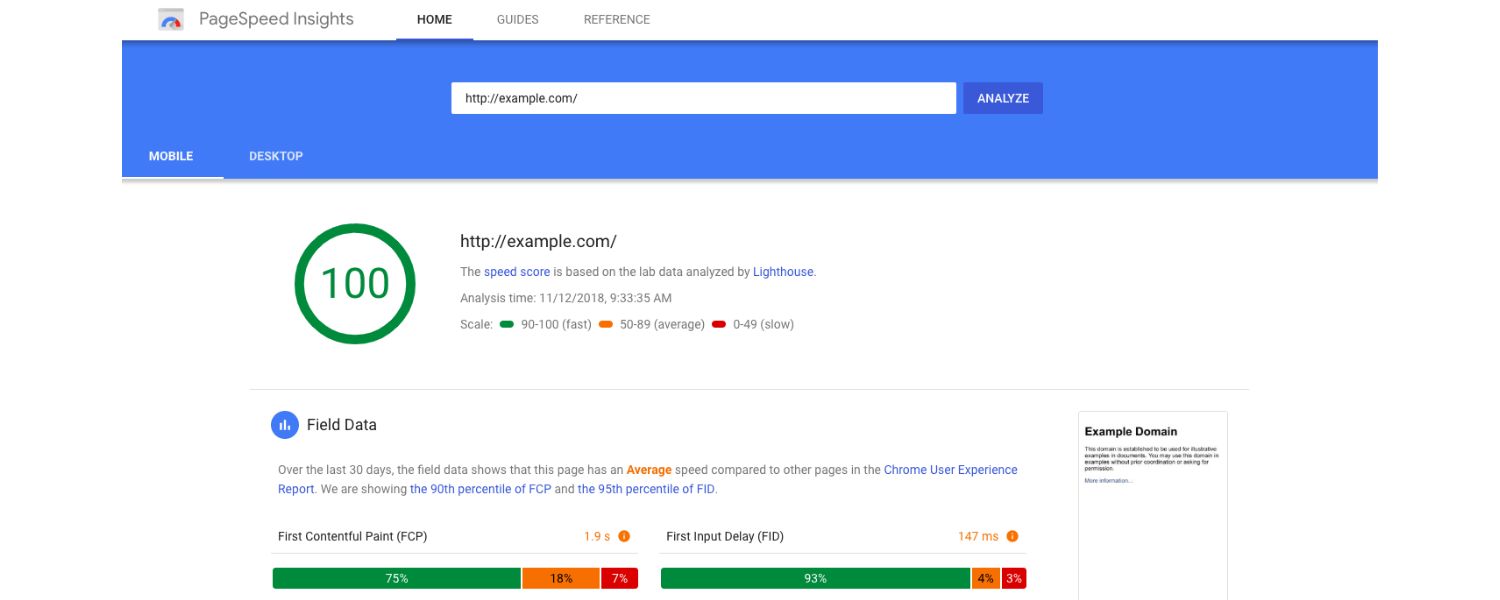Viewport: 1500px width, 600px height.
Task: Click the Field Data bar chart icon
Action: (x=284, y=425)
